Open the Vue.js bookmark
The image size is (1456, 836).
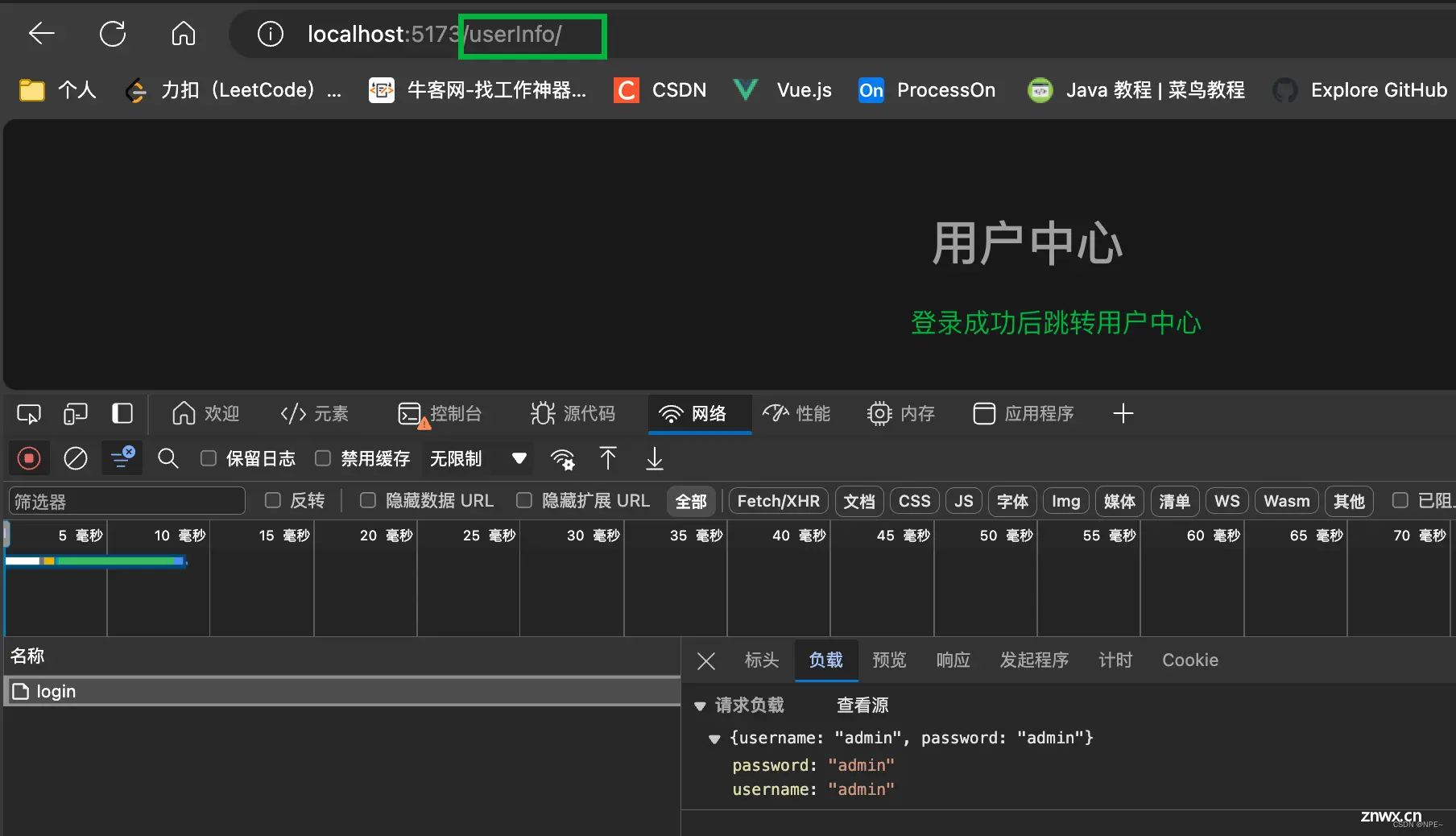pyautogui.click(x=782, y=89)
